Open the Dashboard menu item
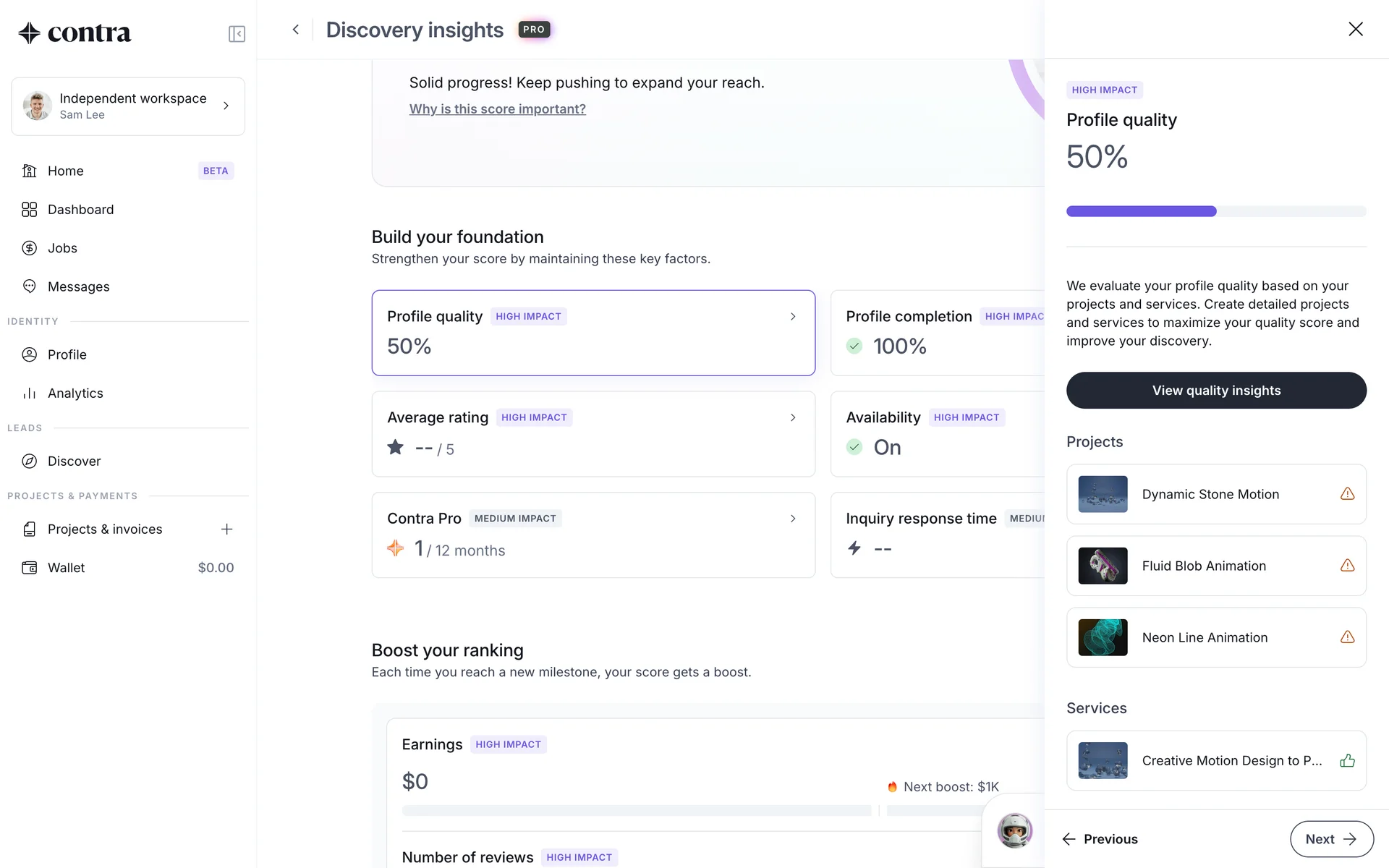 pos(80,210)
